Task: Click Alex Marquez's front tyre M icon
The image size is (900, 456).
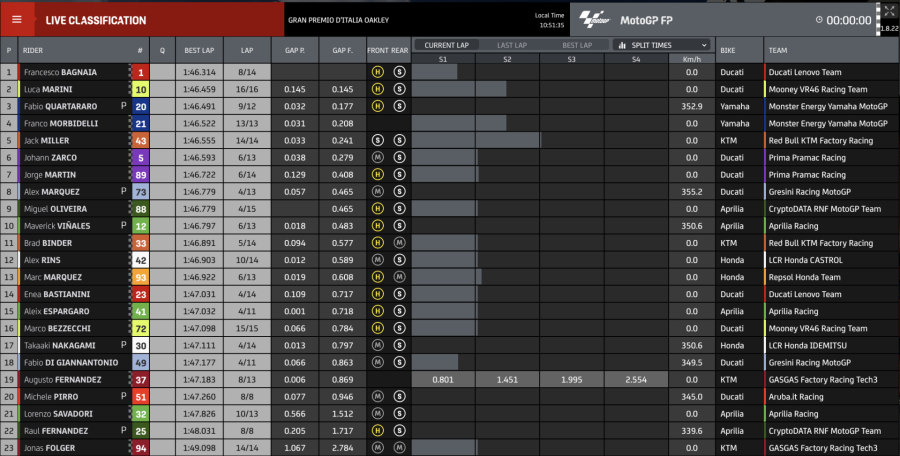Action: click(x=378, y=191)
